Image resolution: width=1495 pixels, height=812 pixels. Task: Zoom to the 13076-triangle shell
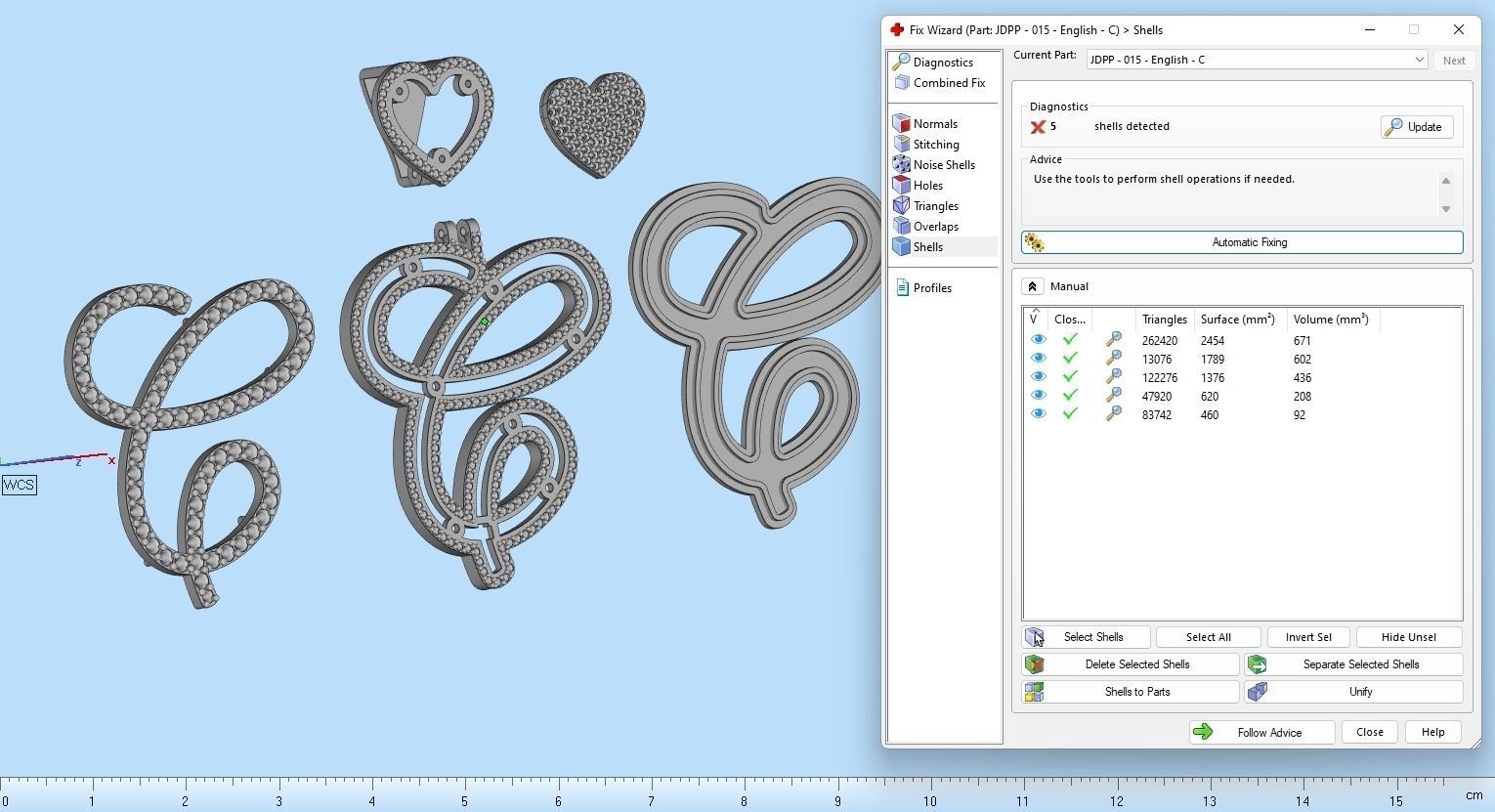pyautogui.click(x=1113, y=359)
